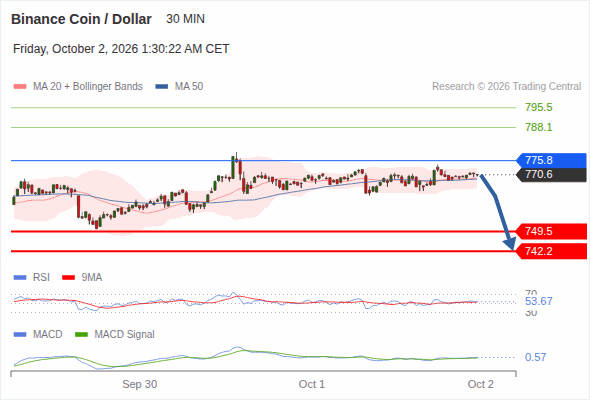Click the 788.1 resistance level label

539,128
